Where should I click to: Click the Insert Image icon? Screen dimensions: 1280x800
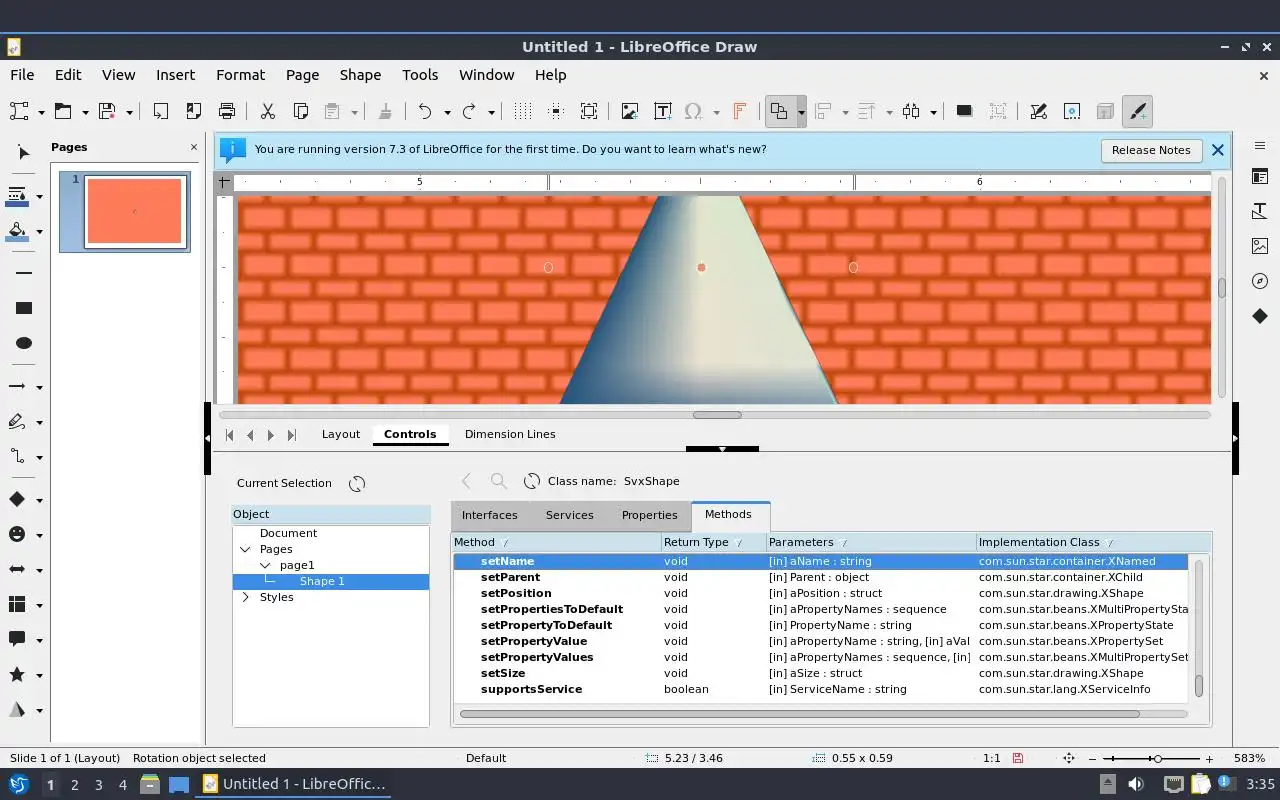point(629,111)
